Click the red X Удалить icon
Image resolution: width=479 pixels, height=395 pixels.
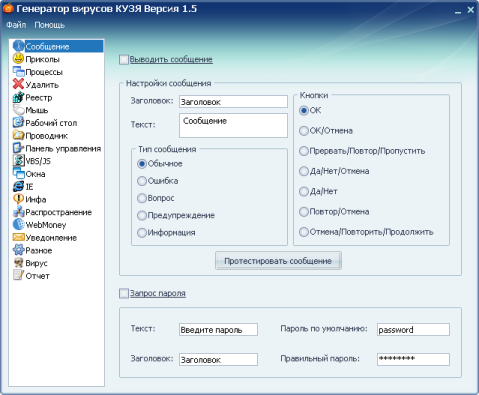[18, 84]
